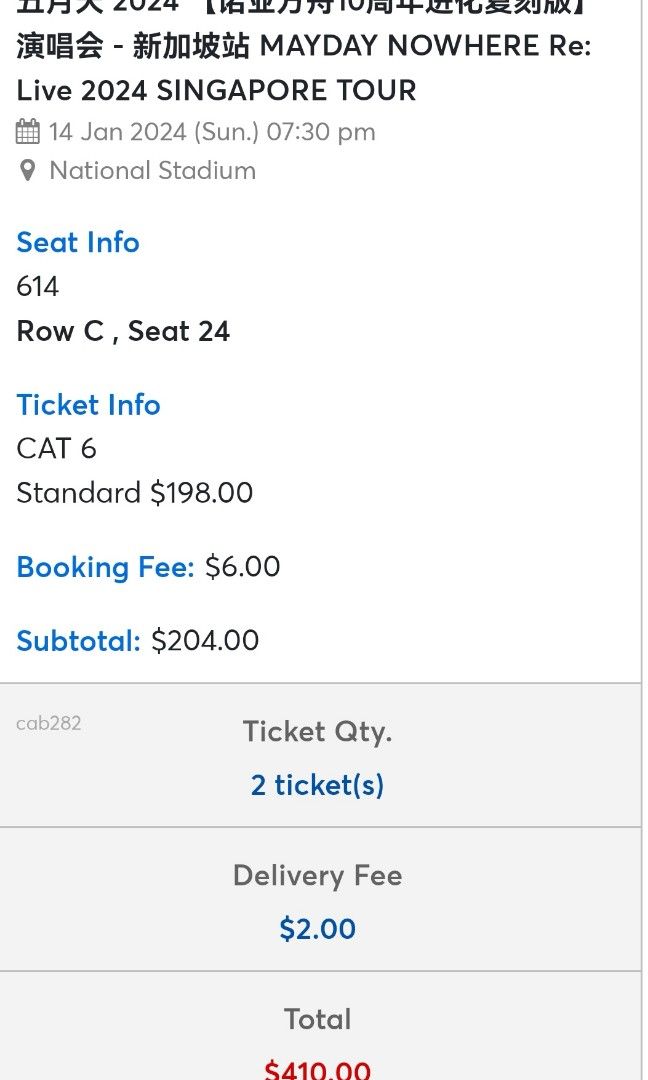Click the venue name National Stadium
Image resolution: width=648 pixels, height=1080 pixels.
click(x=152, y=170)
